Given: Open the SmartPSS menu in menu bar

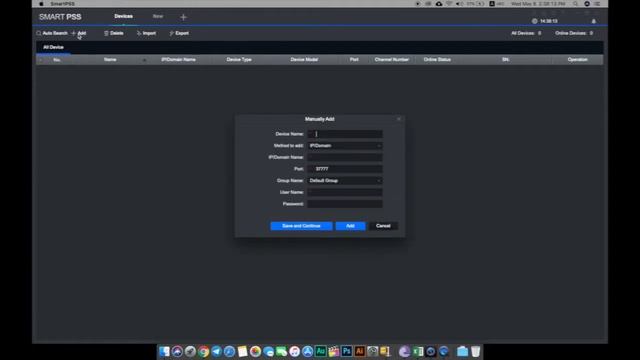Looking at the screenshot, I should [62, 4].
